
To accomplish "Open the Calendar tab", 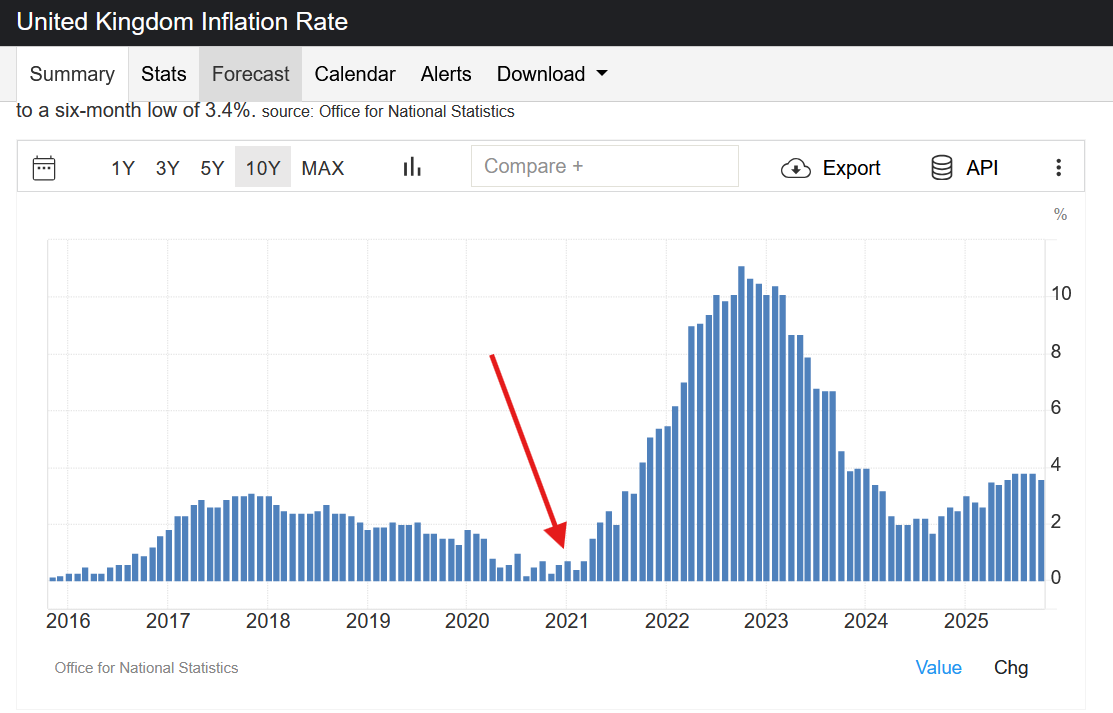I will point(355,74).
